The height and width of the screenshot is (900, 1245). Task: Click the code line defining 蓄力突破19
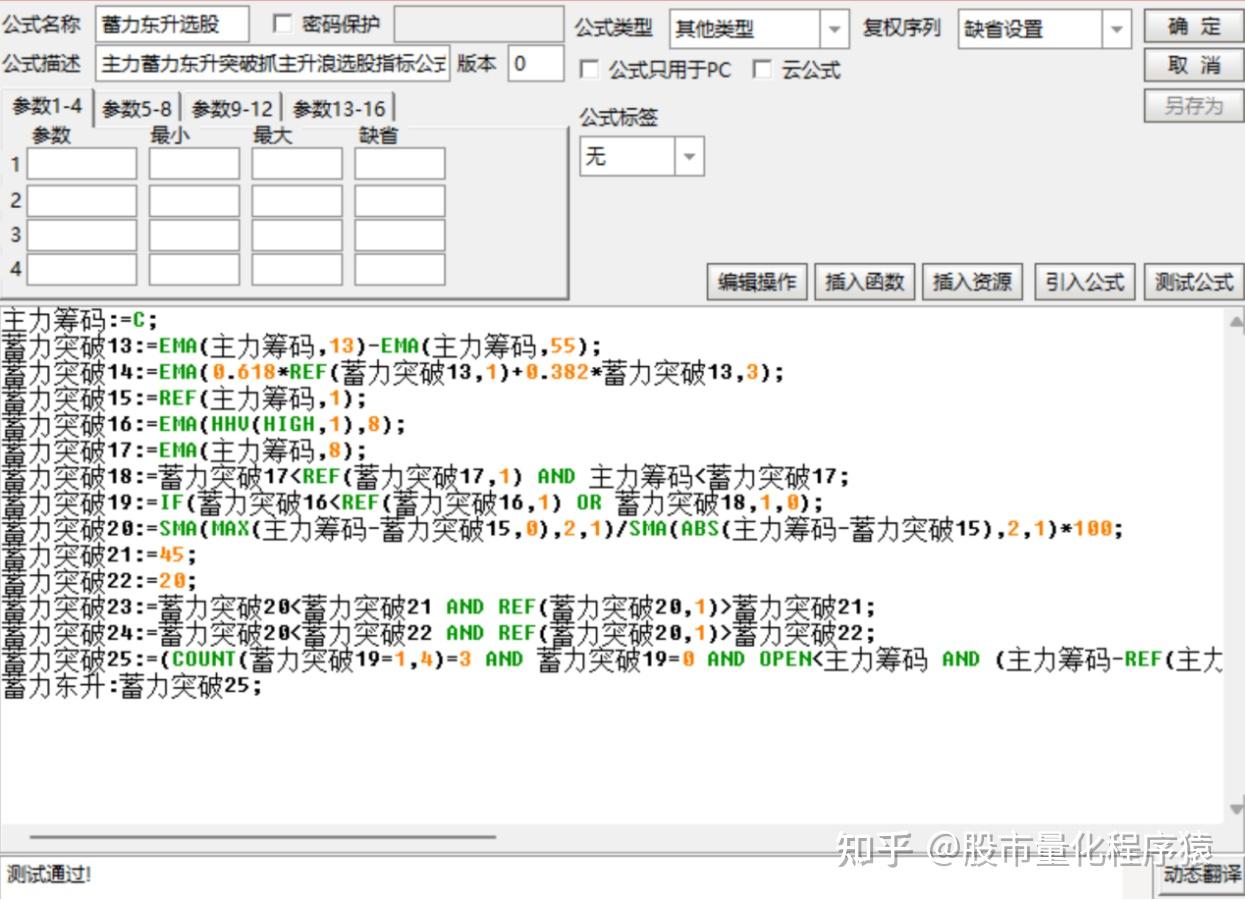pos(412,502)
